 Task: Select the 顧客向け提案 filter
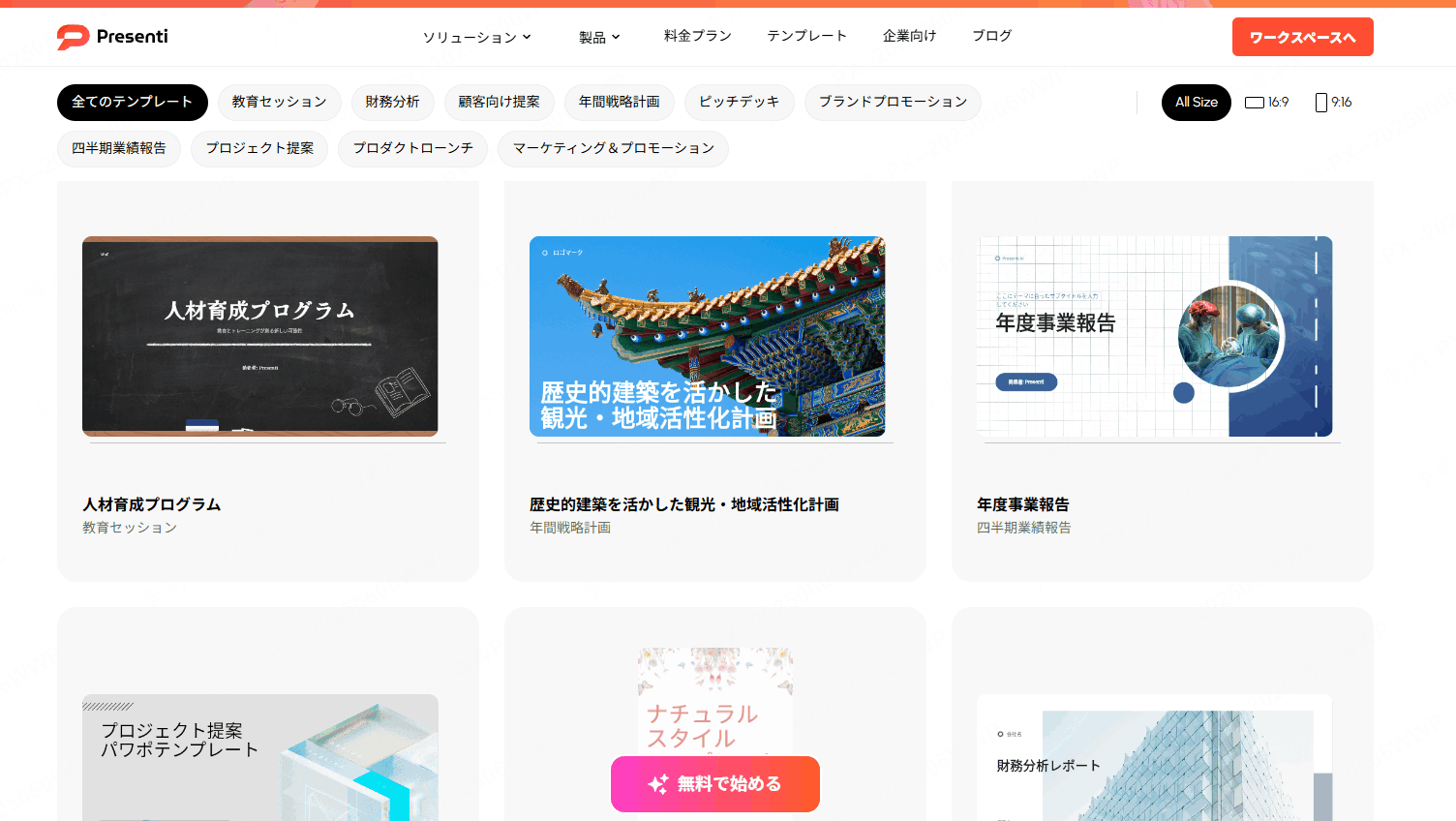pyautogui.click(x=500, y=102)
